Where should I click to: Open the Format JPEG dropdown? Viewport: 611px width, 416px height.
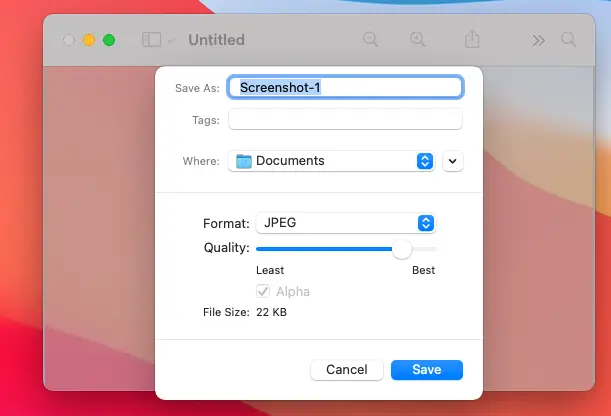(x=346, y=223)
